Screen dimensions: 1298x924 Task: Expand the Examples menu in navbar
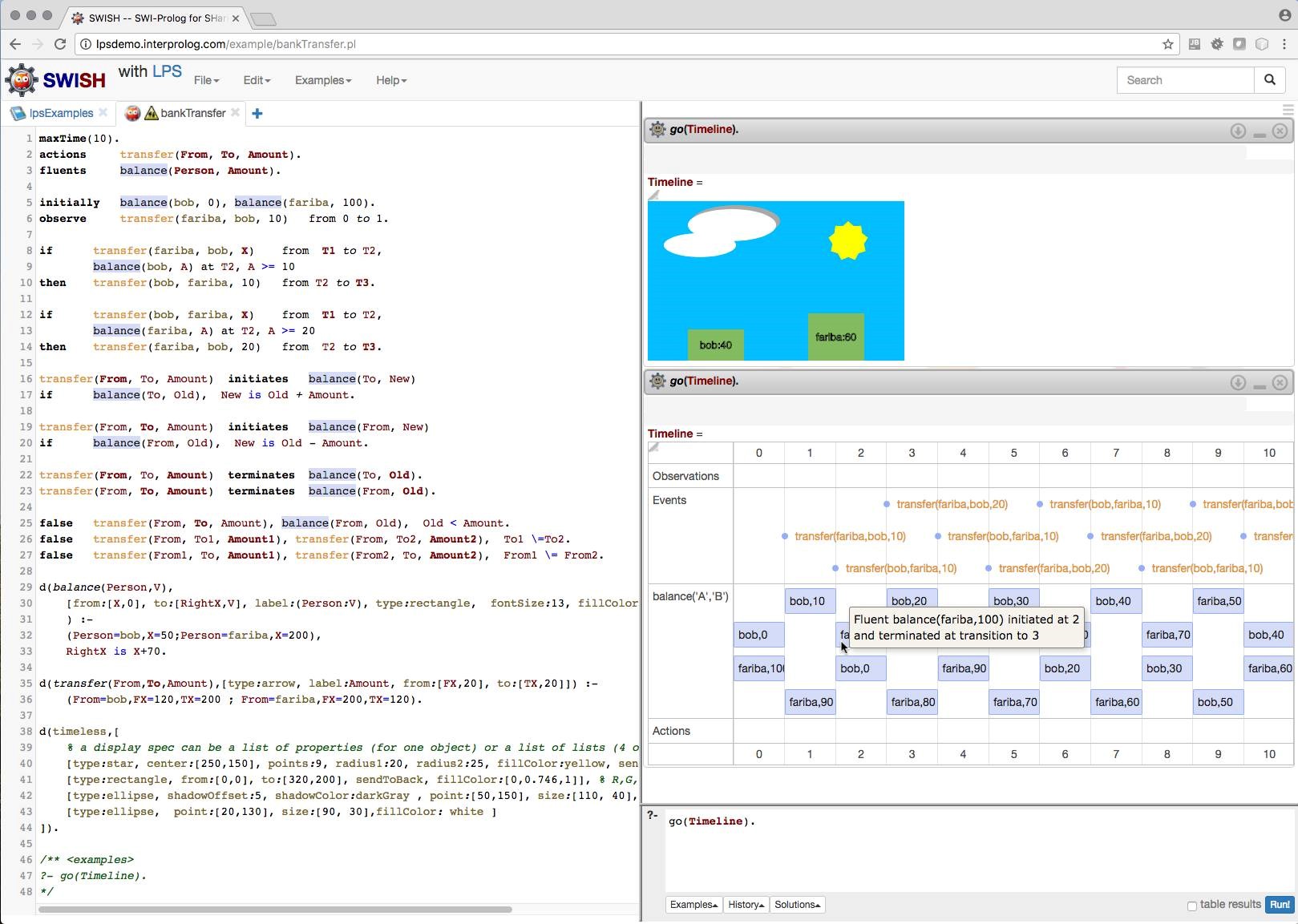point(322,80)
